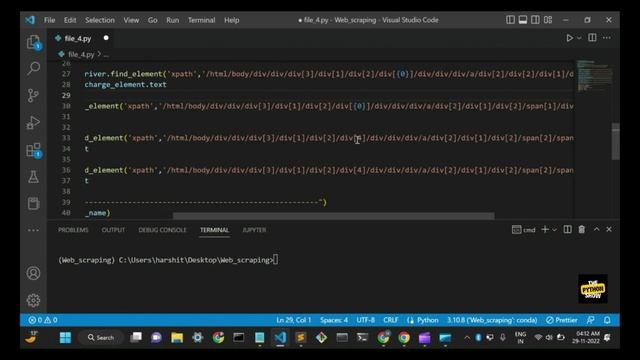This screenshot has width=640, height=360.
Task: Open Sublime Text from taskbar
Action: (x=301, y=338)
